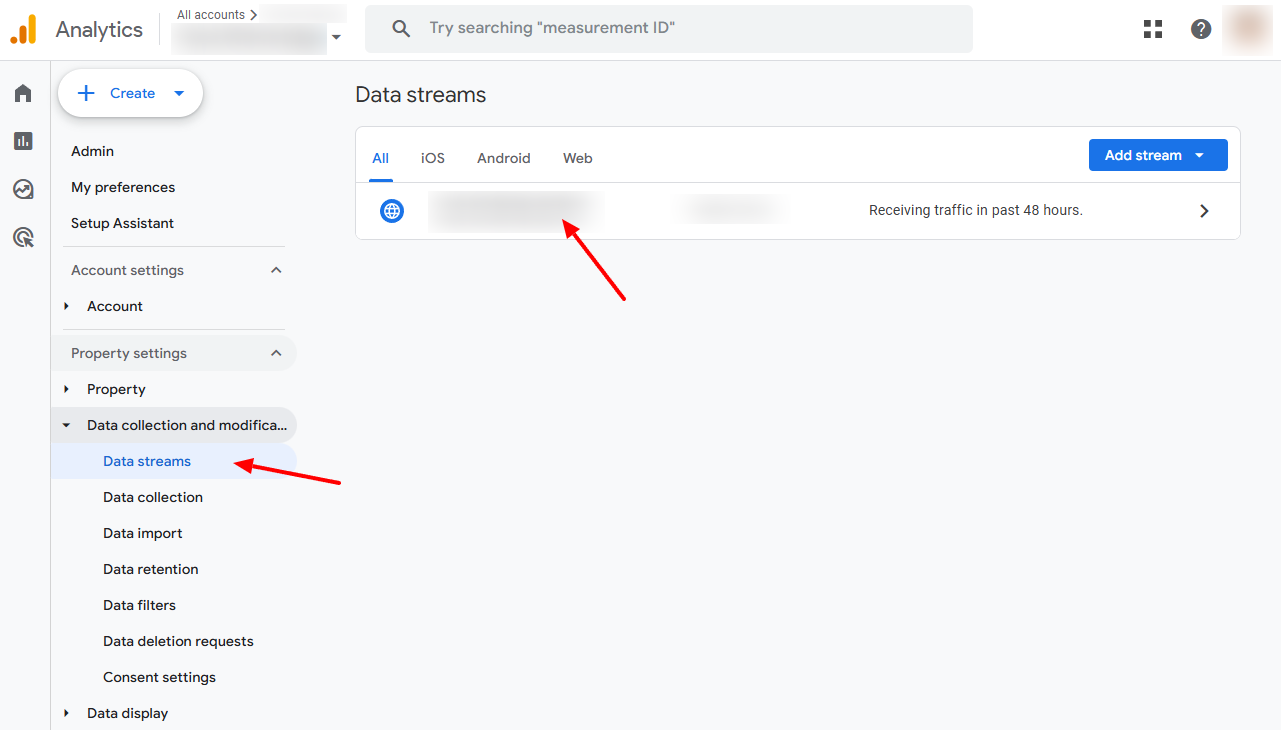This screenshot has width=1281, height=730.
Task: Open the Create button dropdown
Action: coord(179,93)
